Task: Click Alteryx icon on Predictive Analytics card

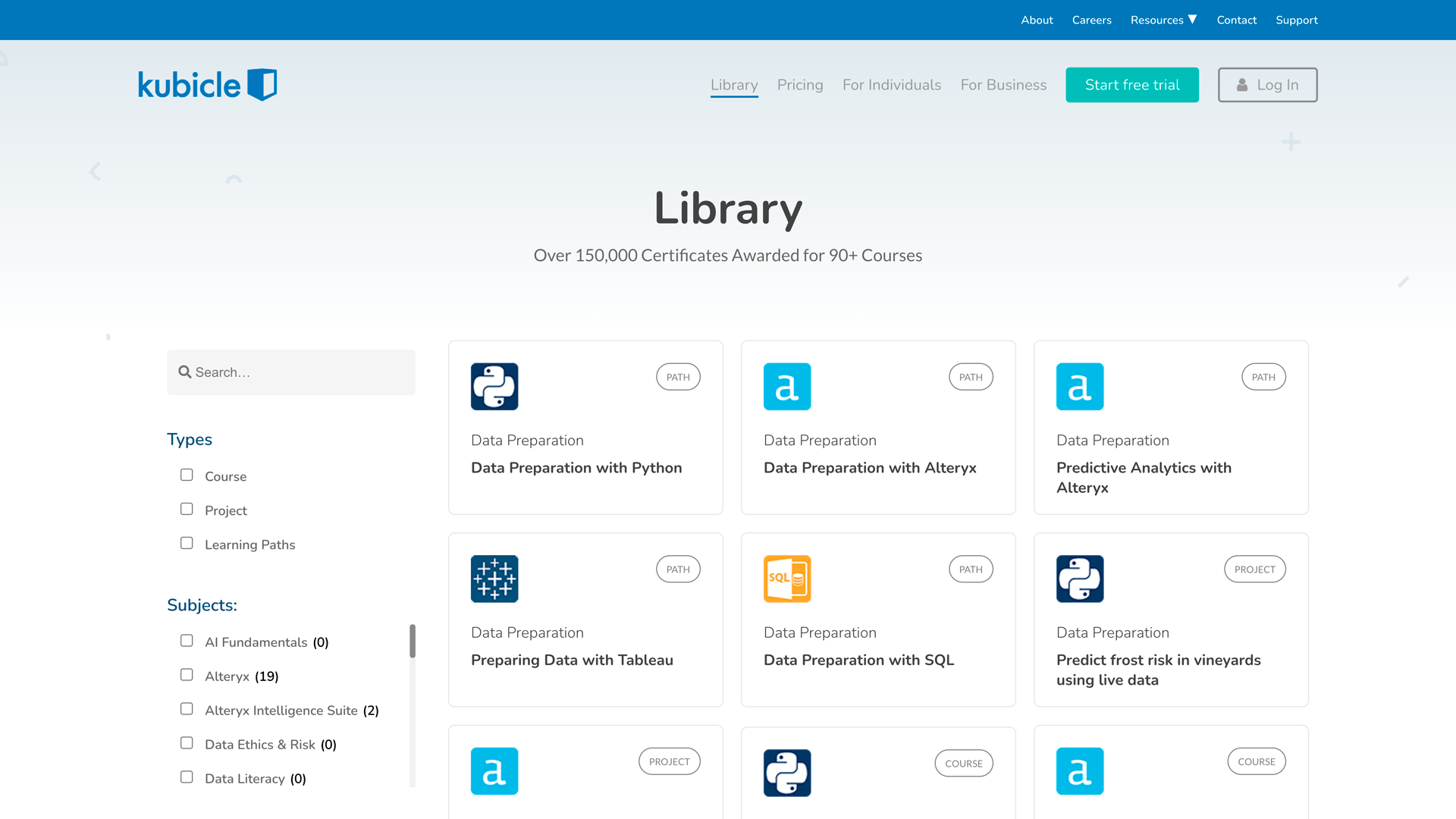Action: coord(1080,387)
